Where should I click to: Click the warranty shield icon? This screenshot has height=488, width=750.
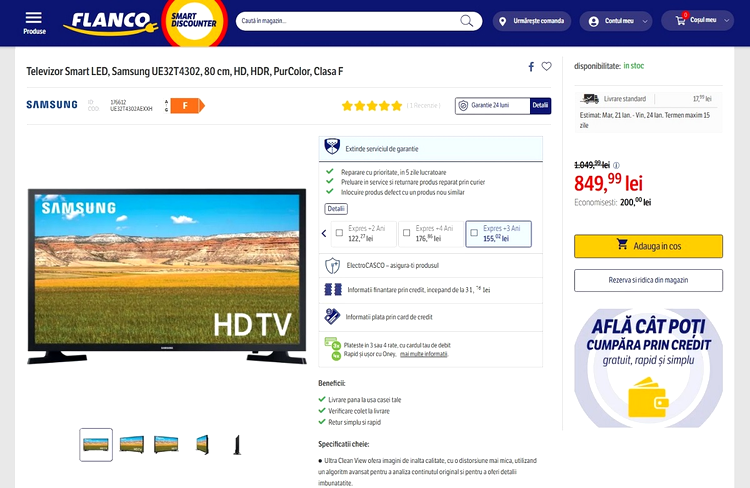(x=463, y=106)
